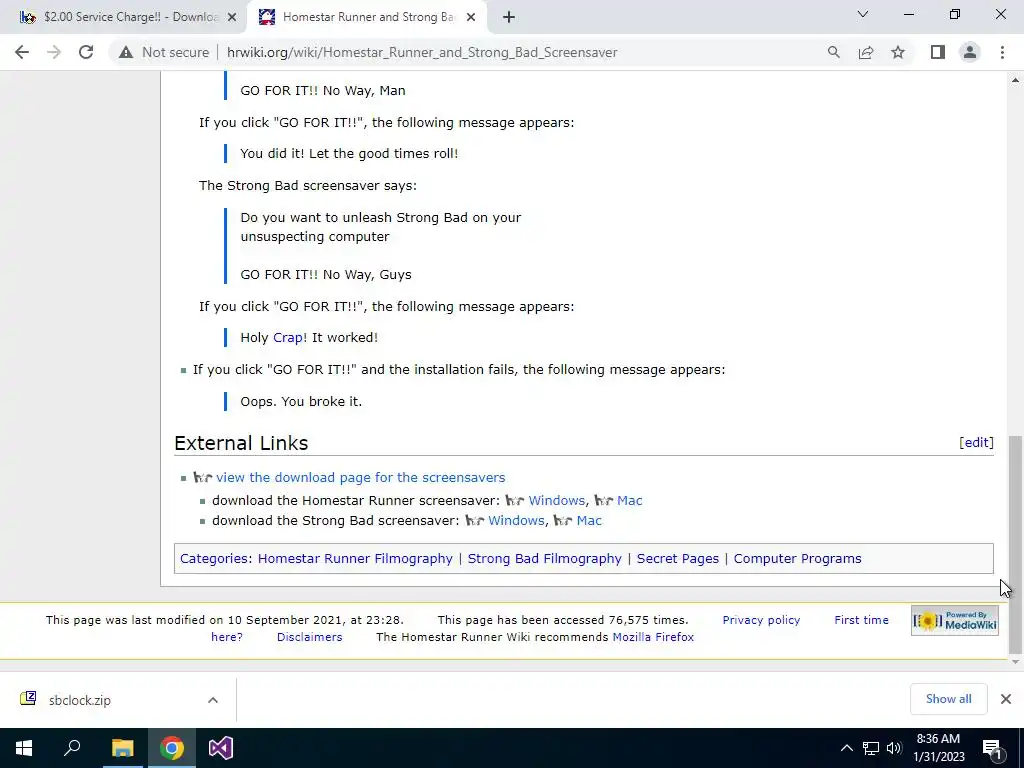Close the downloads bar
Image resolution: width=1024 pixels, height=768 pixels.
pos(1006,699)
